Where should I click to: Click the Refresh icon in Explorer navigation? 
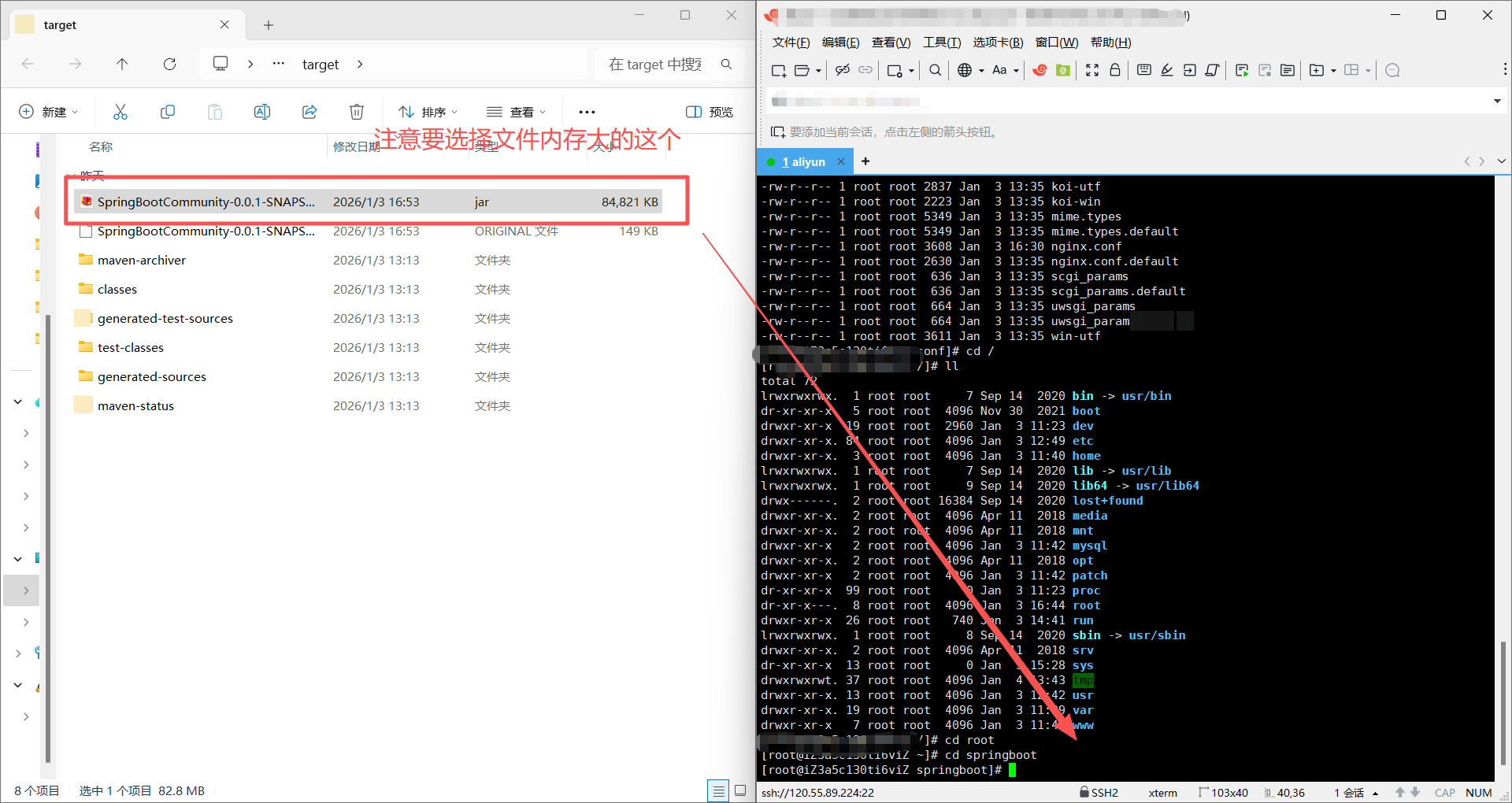coord(169,64)
